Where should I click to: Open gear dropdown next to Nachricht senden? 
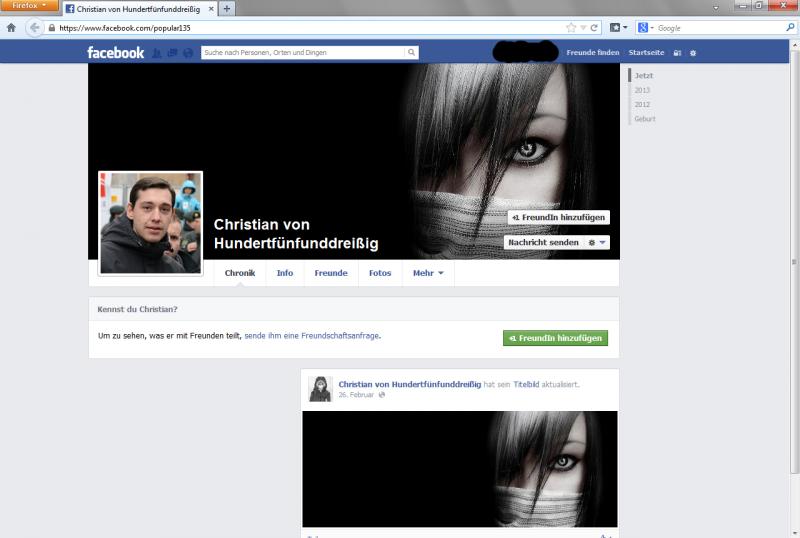(596, 242)
